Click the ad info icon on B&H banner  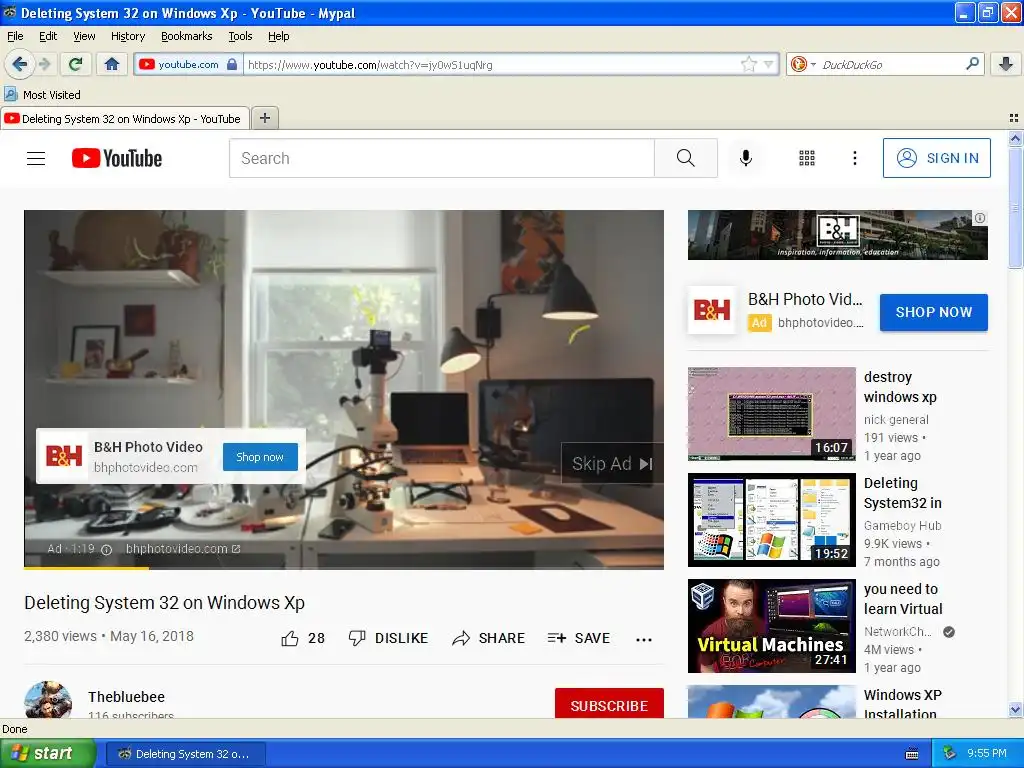coord(980,218)
